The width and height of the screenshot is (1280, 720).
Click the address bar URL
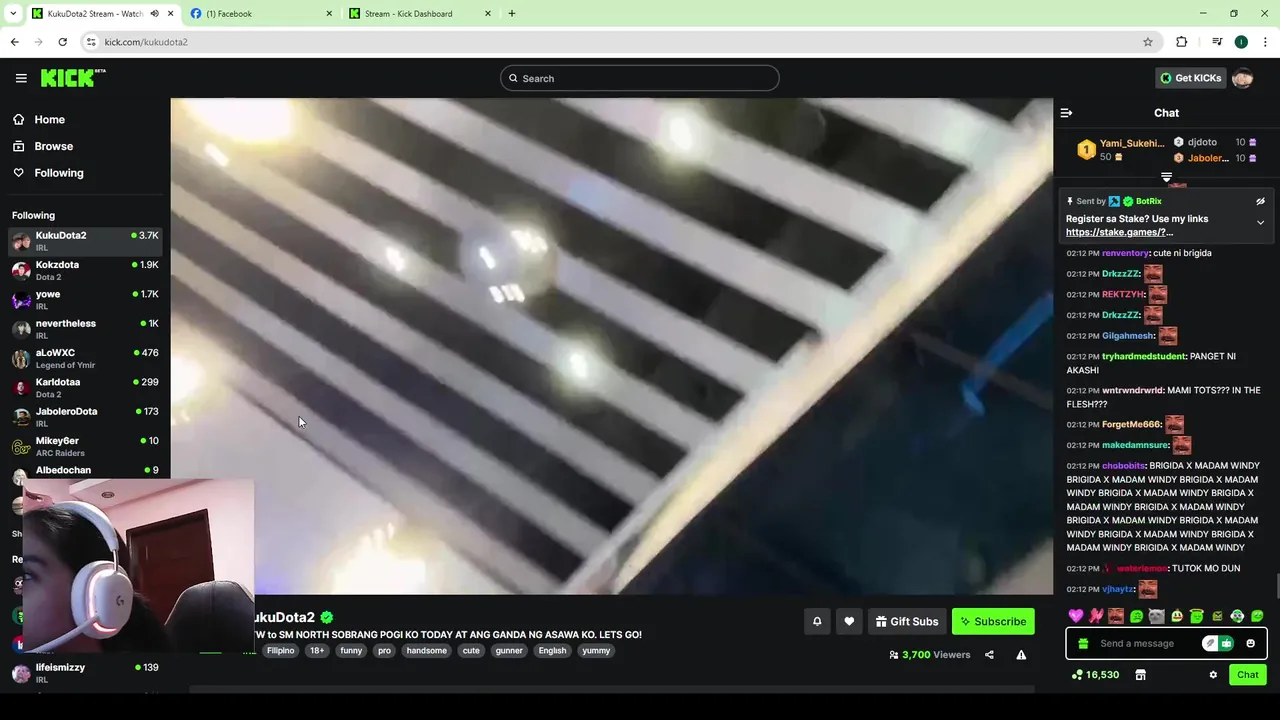(146, 42)
